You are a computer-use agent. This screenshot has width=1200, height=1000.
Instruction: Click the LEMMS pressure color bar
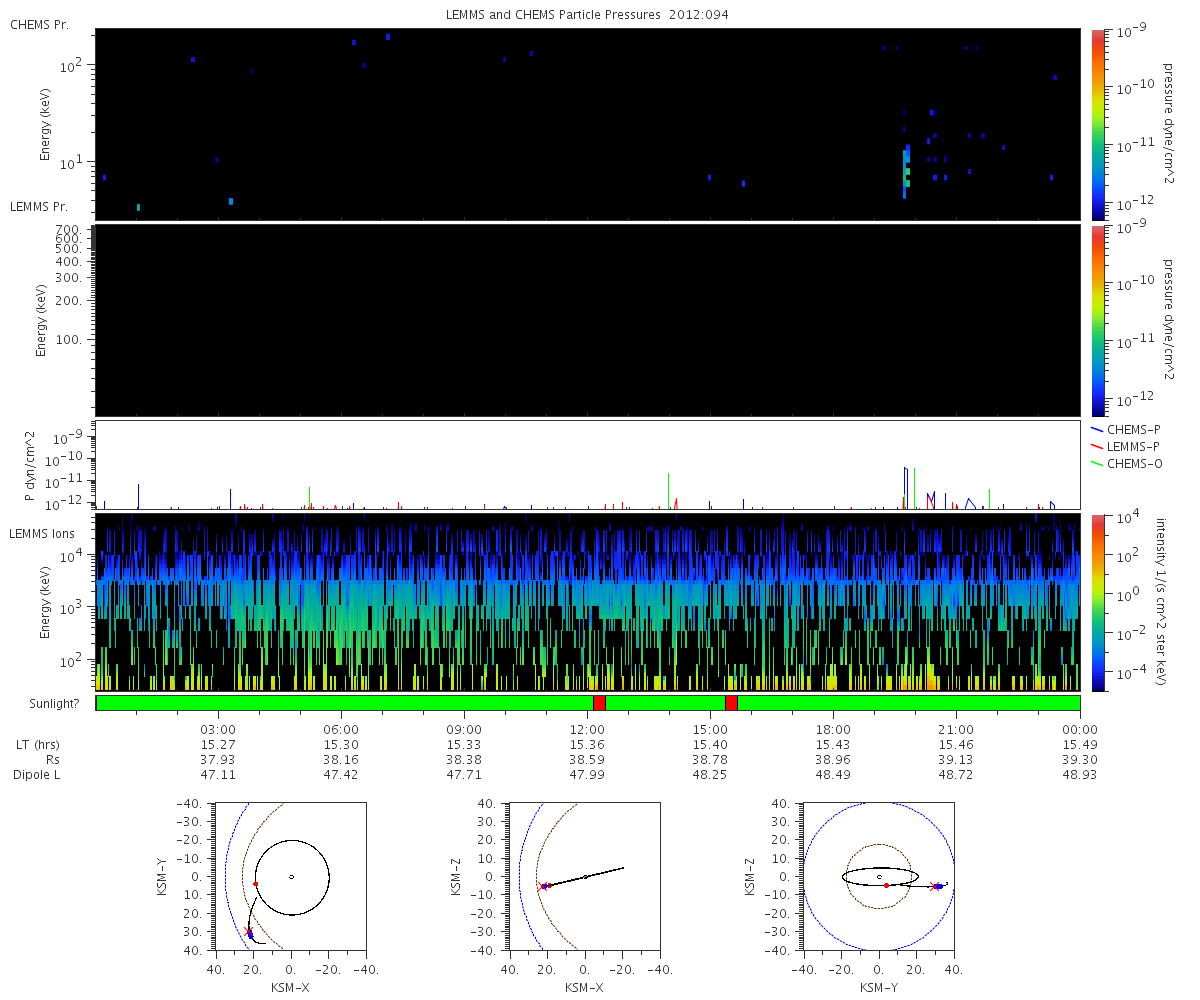(1098, 320)
